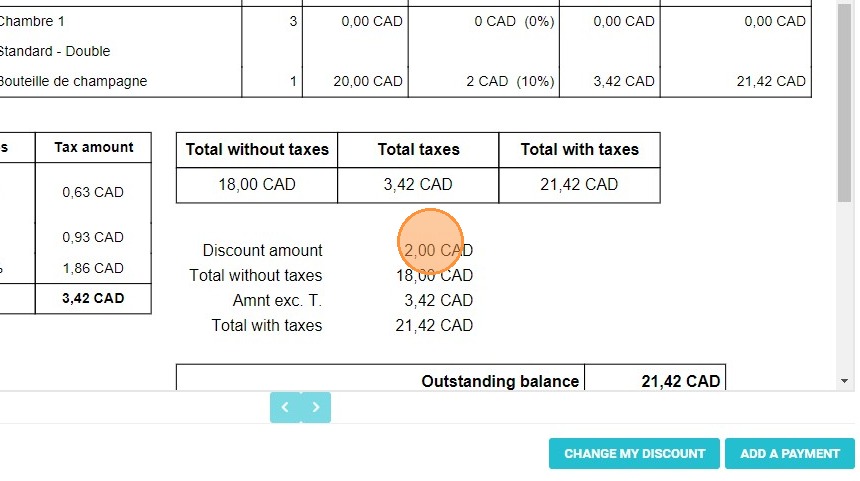This screenshot has height=481, width=860.
Task: Go to next page with right chevron
Action: tap(316, 407)
